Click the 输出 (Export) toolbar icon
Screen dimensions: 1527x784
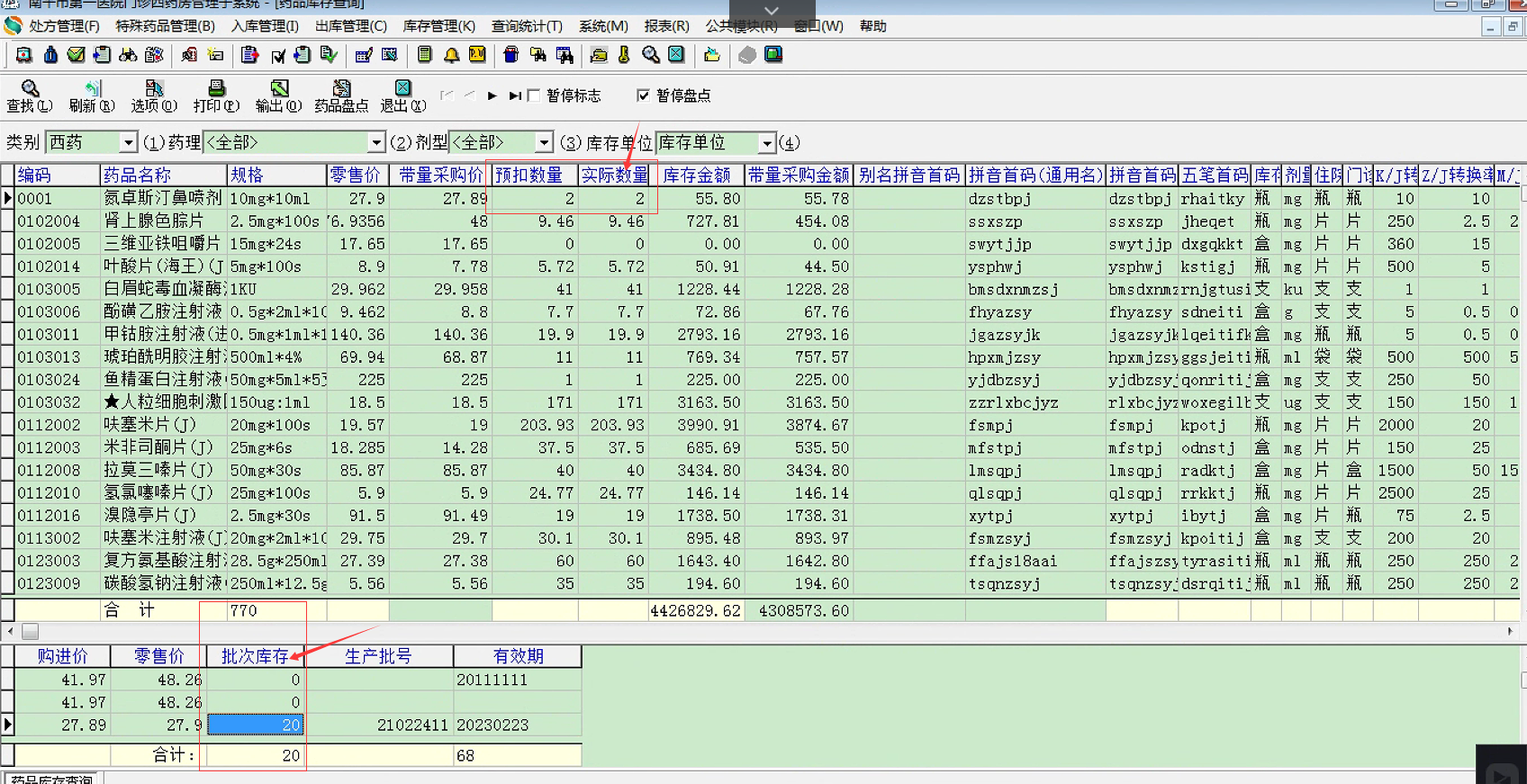coord(279,95)
